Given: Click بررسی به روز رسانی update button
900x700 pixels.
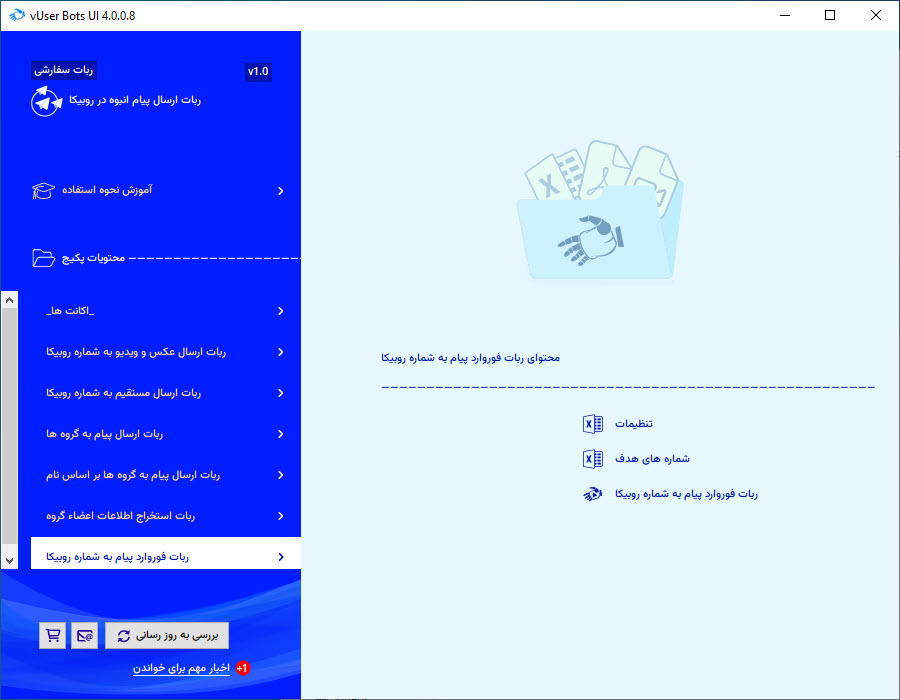Looking at the screenshot, I should point(167,635).
